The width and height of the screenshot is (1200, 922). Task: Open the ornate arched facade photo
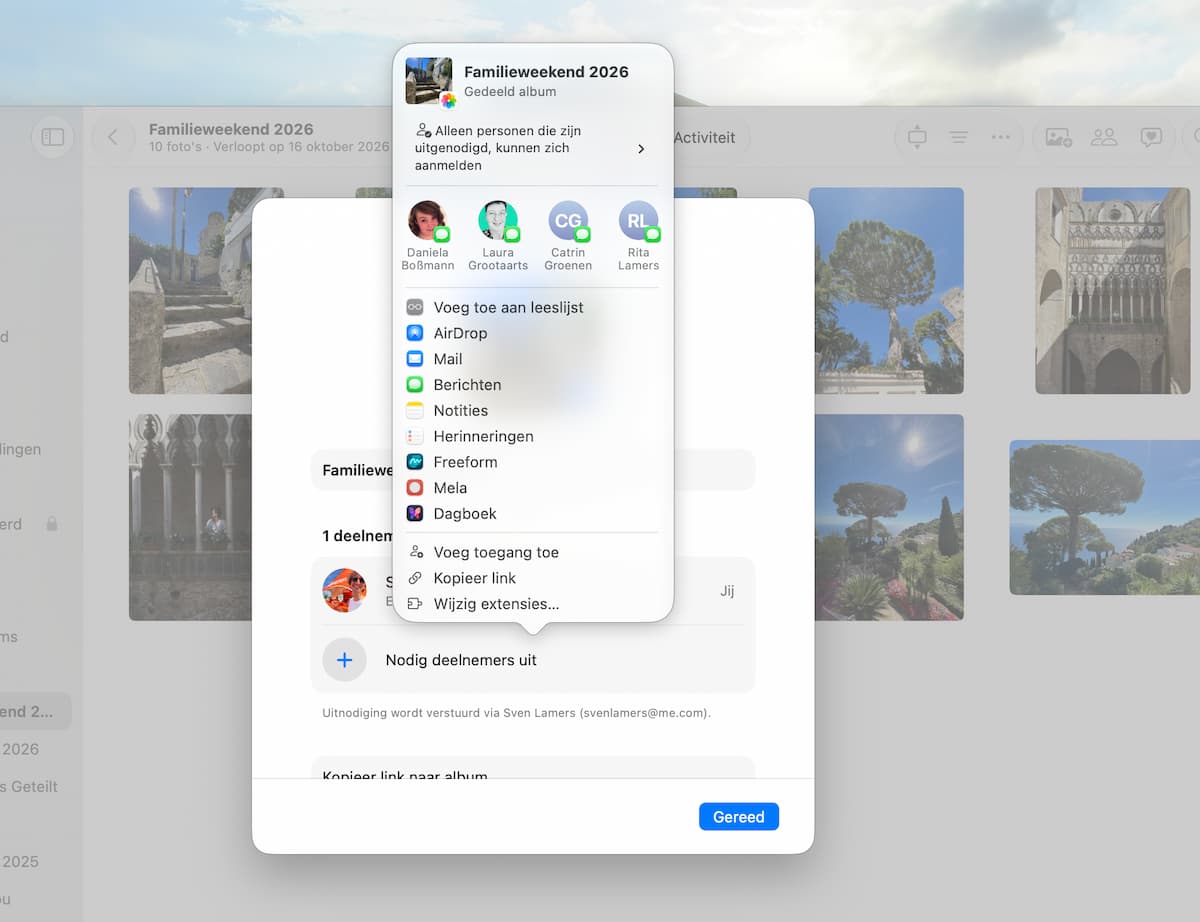[1112, 291]
